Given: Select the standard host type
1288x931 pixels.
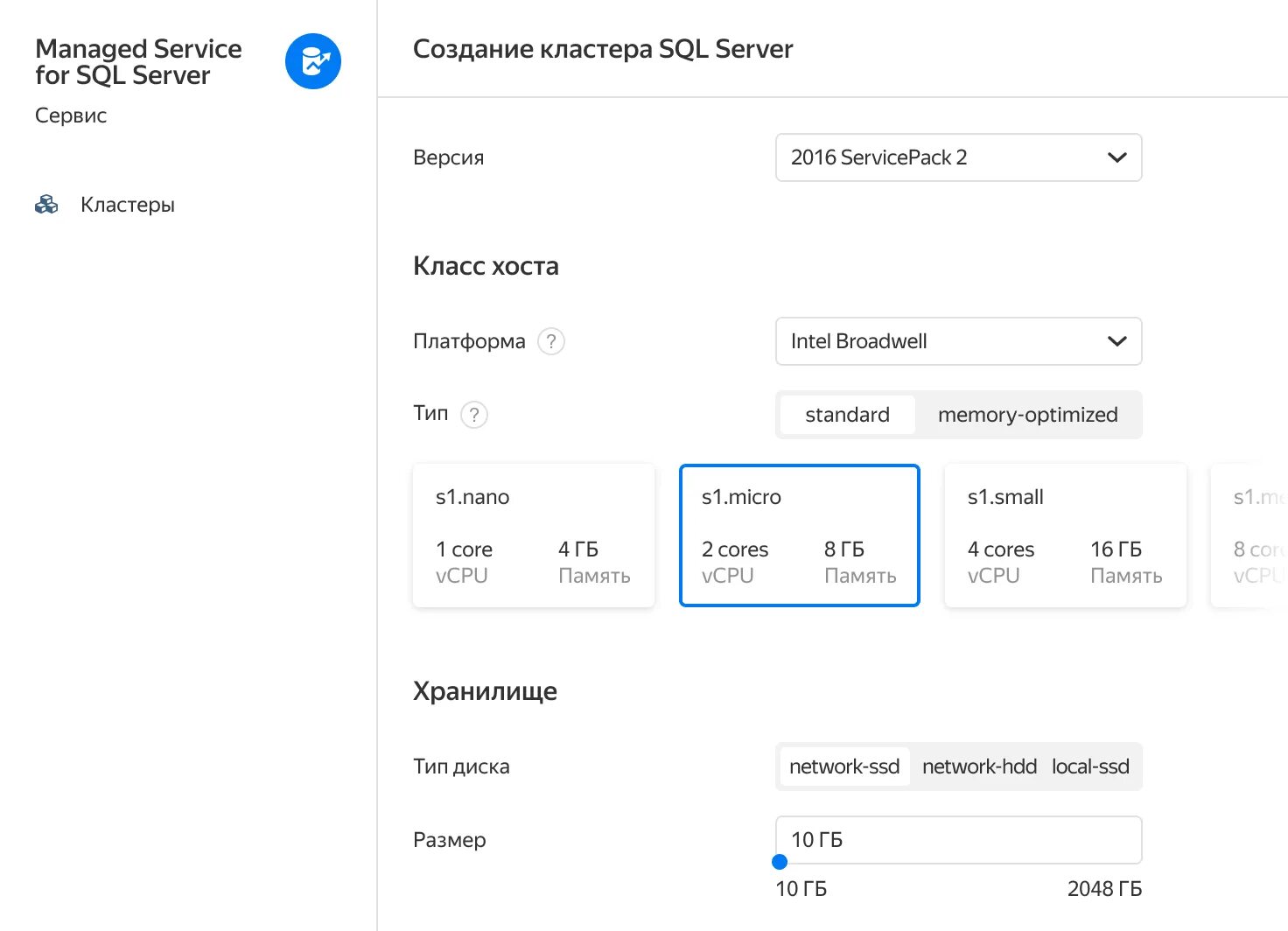Looking at the screenshot, I should (847, 415).
